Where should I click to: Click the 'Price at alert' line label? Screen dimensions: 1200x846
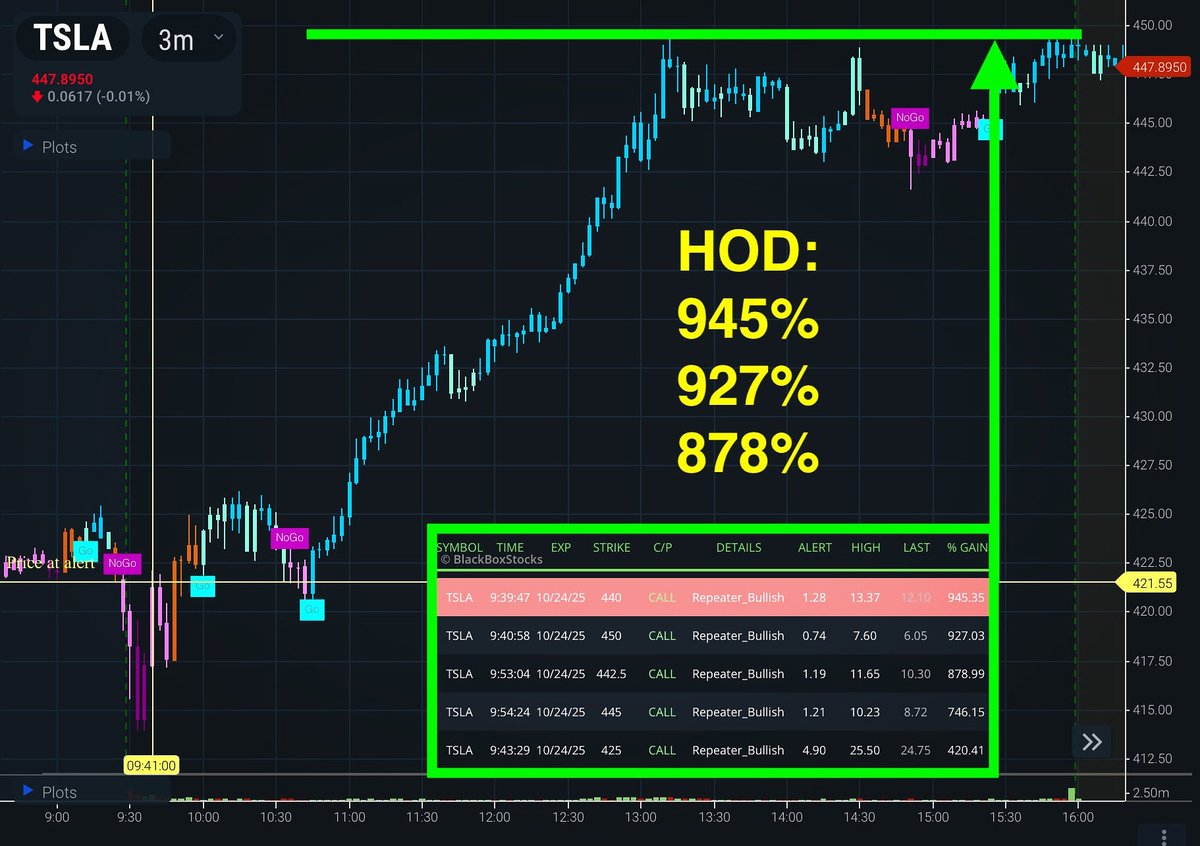click(x=50, y=563)
